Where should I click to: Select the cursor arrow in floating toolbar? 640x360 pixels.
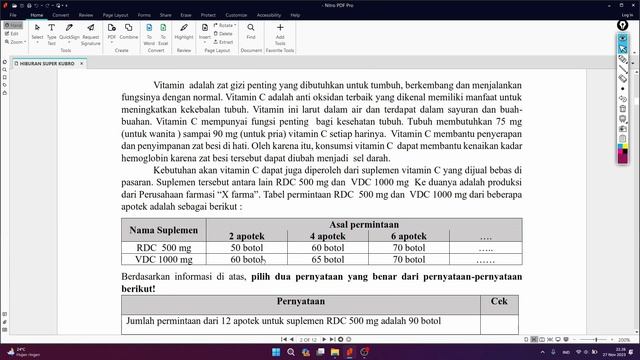622,49
